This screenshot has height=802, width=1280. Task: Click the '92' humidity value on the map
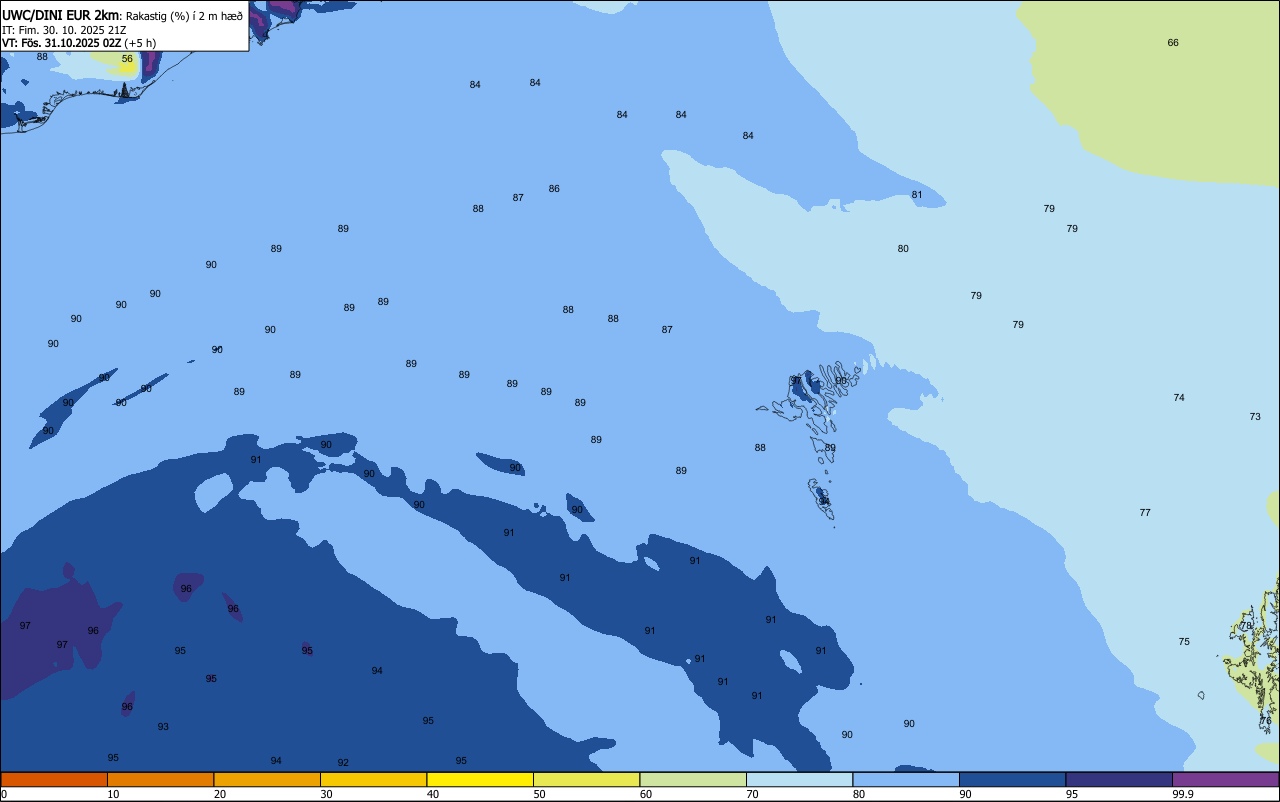point(343,762)
